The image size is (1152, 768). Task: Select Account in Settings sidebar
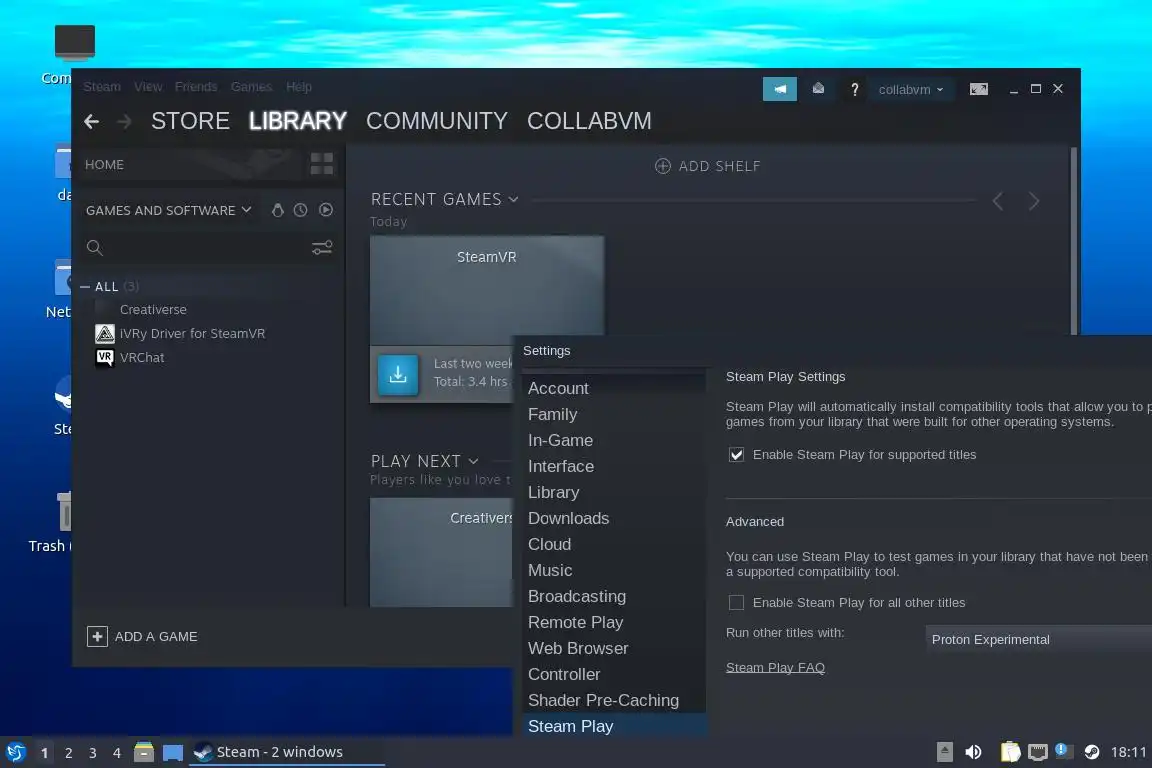[x=614, y=388]
